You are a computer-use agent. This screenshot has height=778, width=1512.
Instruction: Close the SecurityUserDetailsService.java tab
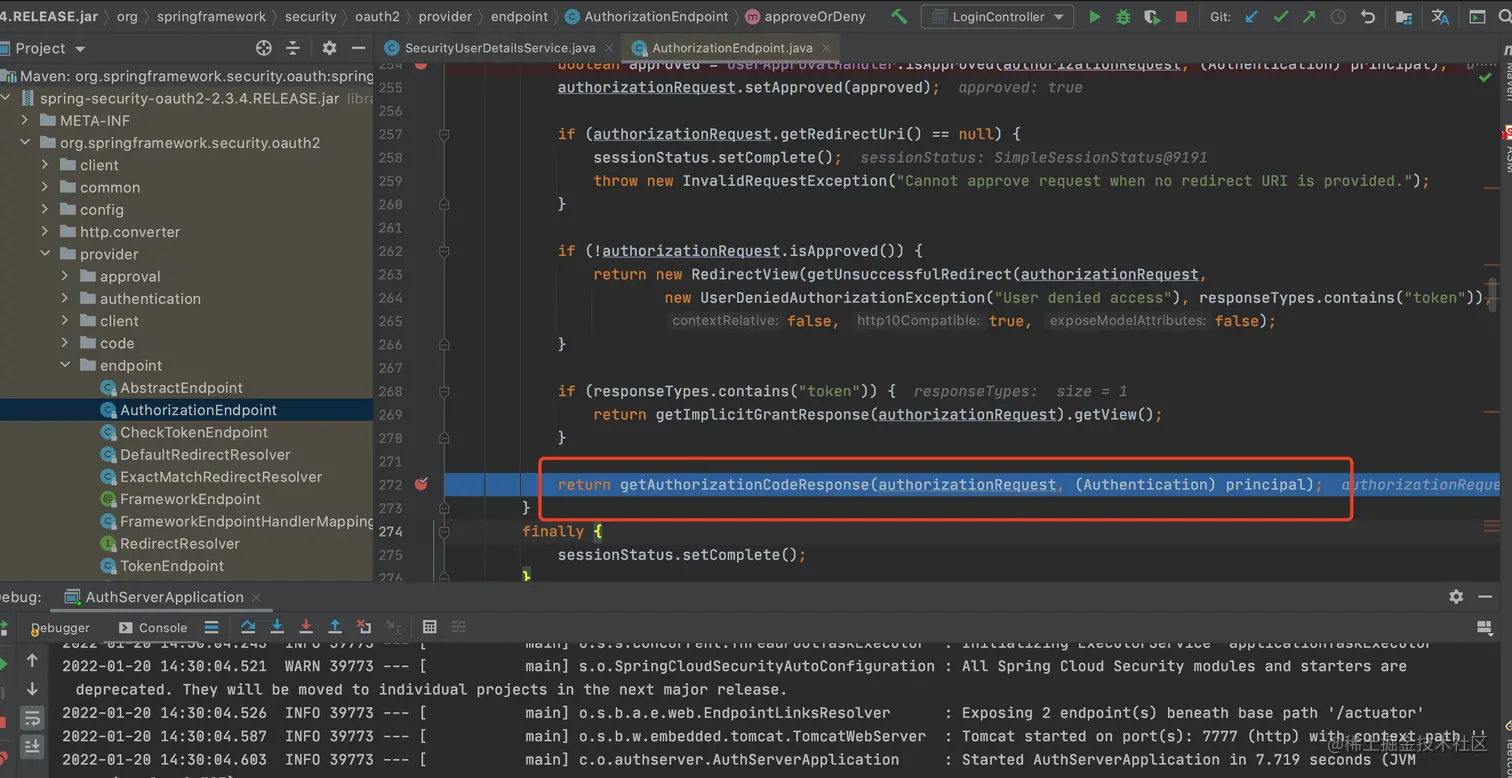click(x=607, y=48)
